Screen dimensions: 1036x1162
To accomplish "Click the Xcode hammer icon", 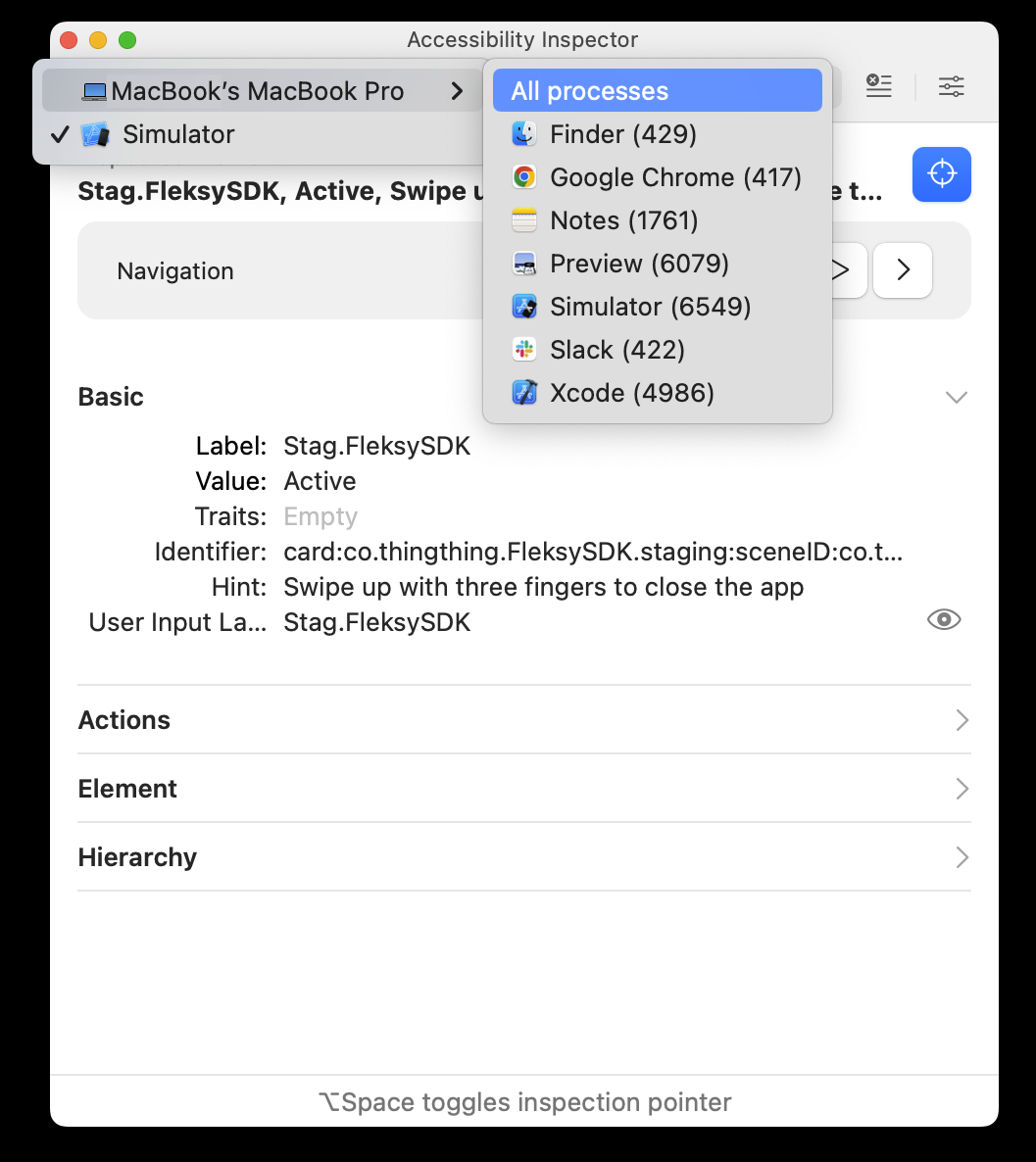I will coord(524,393).
